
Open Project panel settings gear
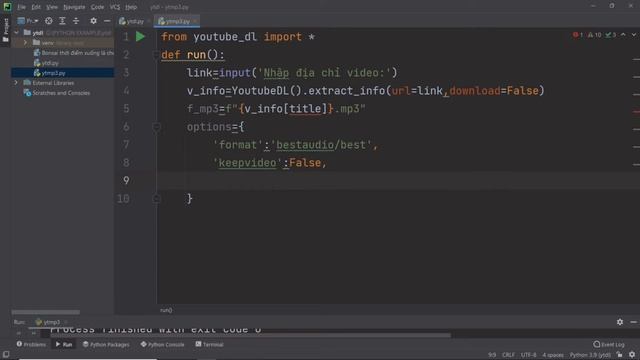pyautogui.click(x=93, y=21)
